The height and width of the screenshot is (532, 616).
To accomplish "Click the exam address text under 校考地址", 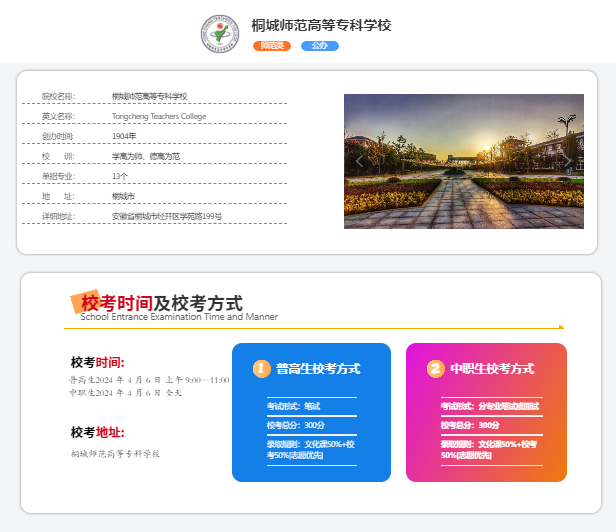I will (115, 454).
